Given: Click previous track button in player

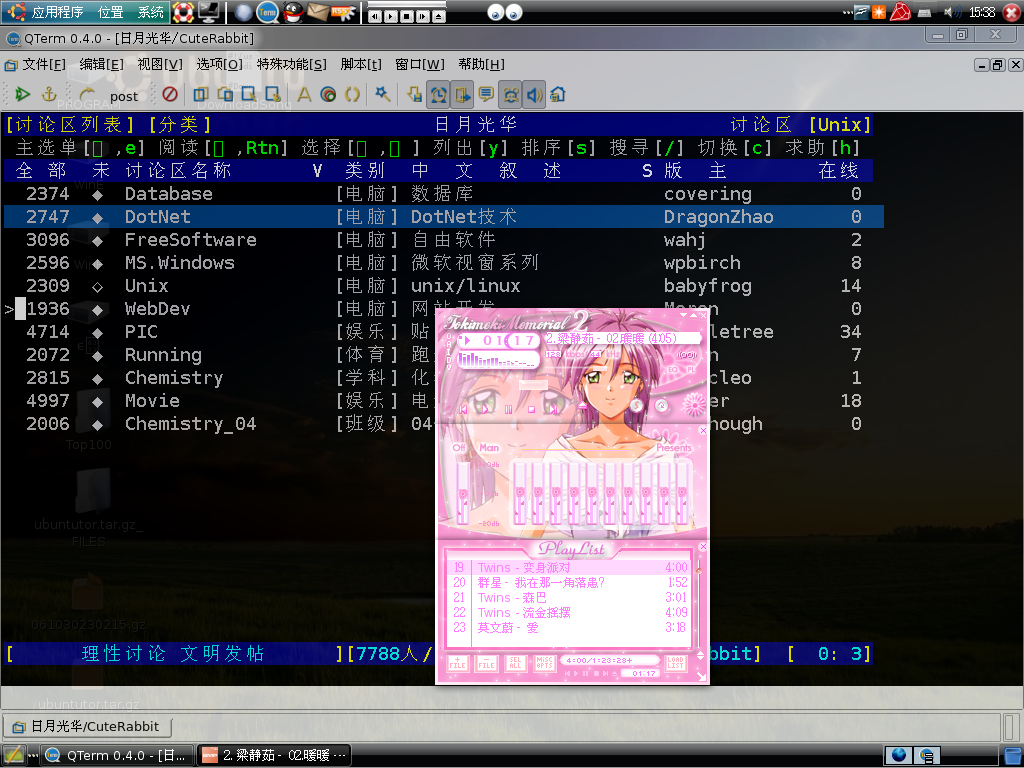Looking at the screenshot, I should click(x=463, y=409).
